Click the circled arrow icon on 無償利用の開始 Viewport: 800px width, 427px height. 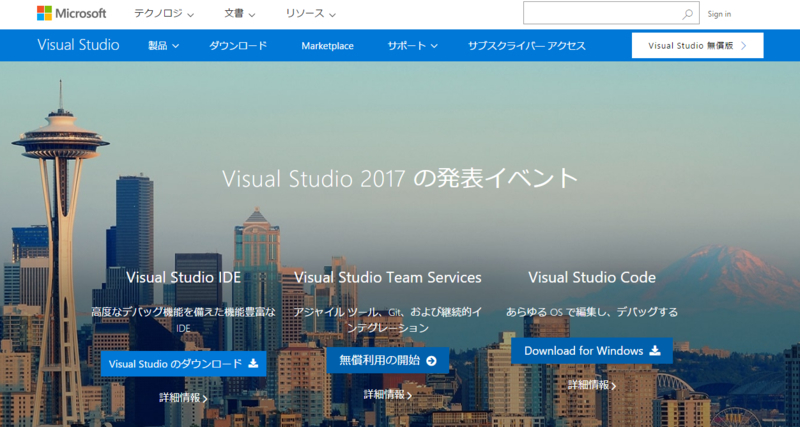(x=432, y=361)
